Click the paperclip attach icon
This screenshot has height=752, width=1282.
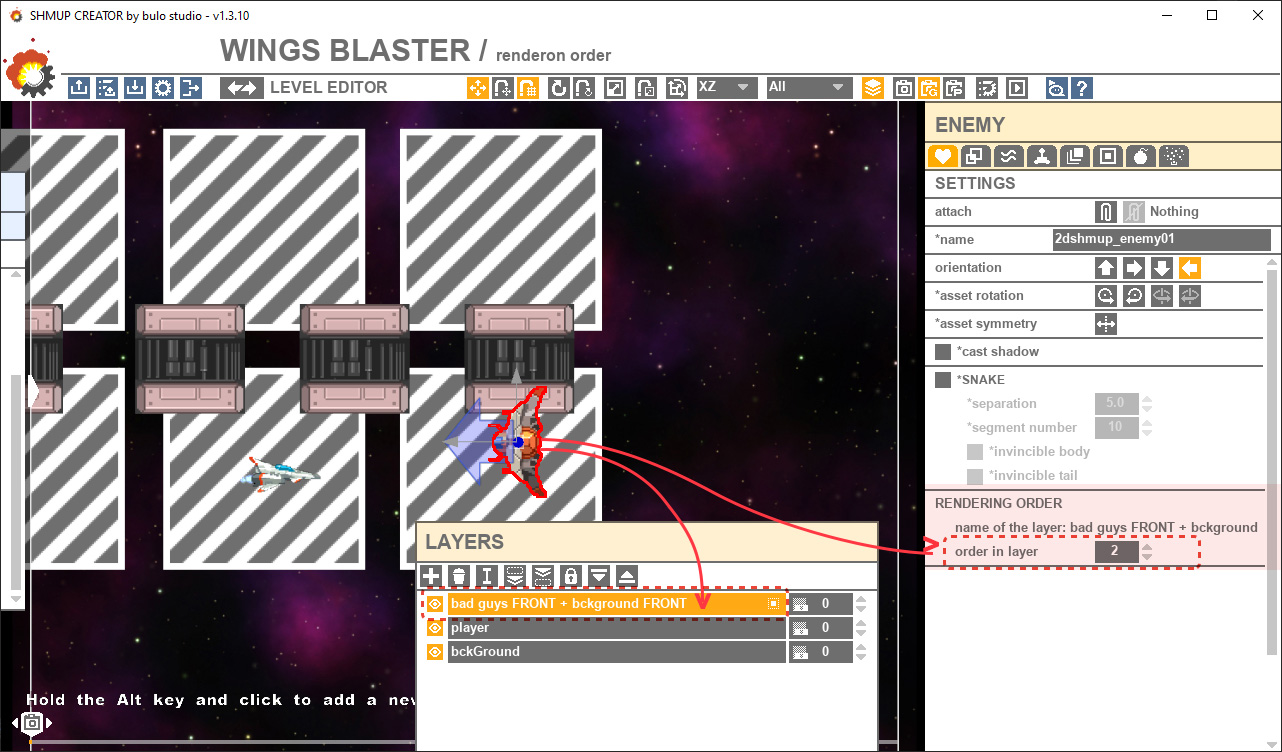point(1105,212)
